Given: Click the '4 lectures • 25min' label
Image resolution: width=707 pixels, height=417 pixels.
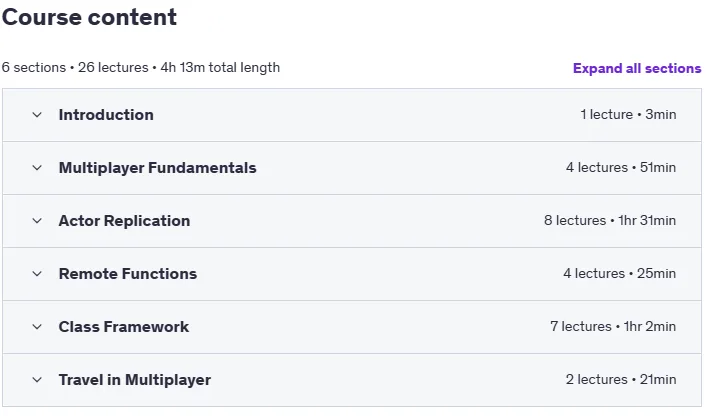Looking at the screenshot, I should click(x=620, y=273).
